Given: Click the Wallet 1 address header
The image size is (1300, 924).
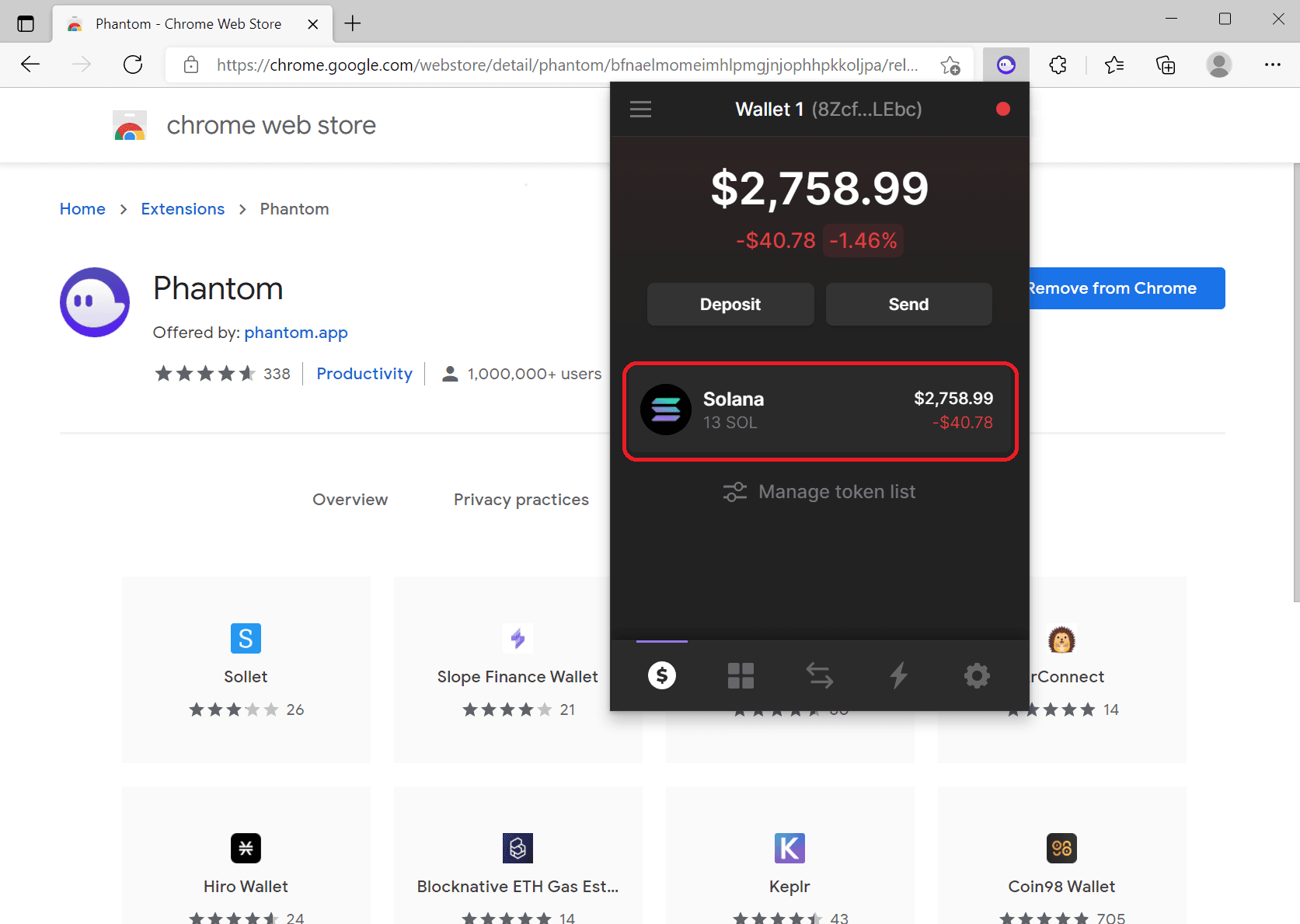Looking at the screenshot, I should (829, 110).
